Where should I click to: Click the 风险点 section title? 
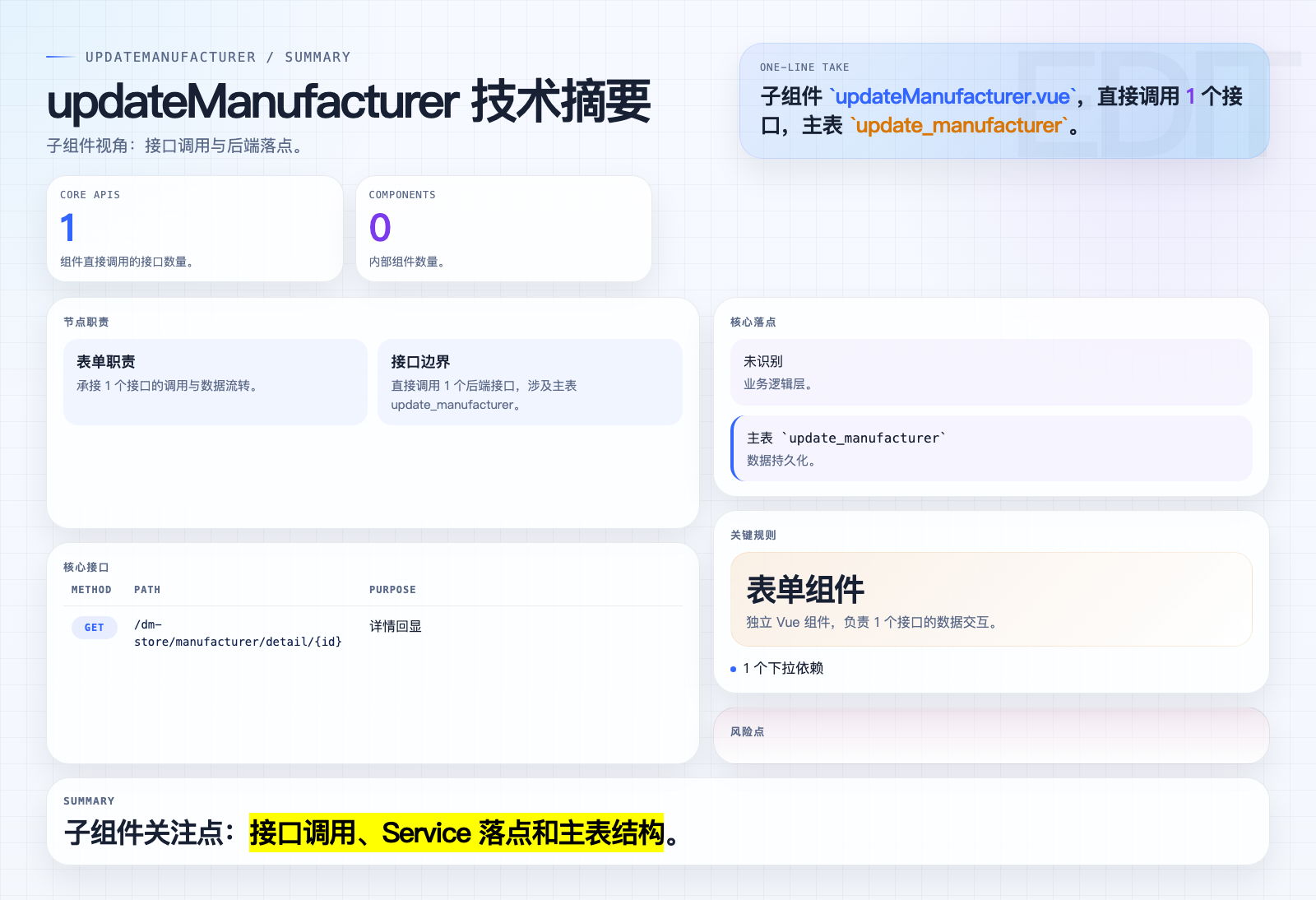748,731
